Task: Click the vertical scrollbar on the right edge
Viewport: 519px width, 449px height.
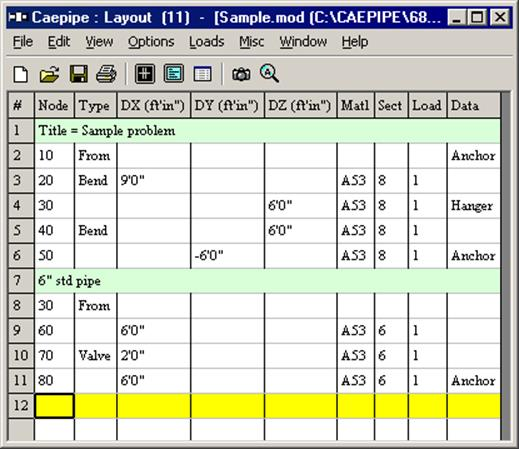Action: 506,267
